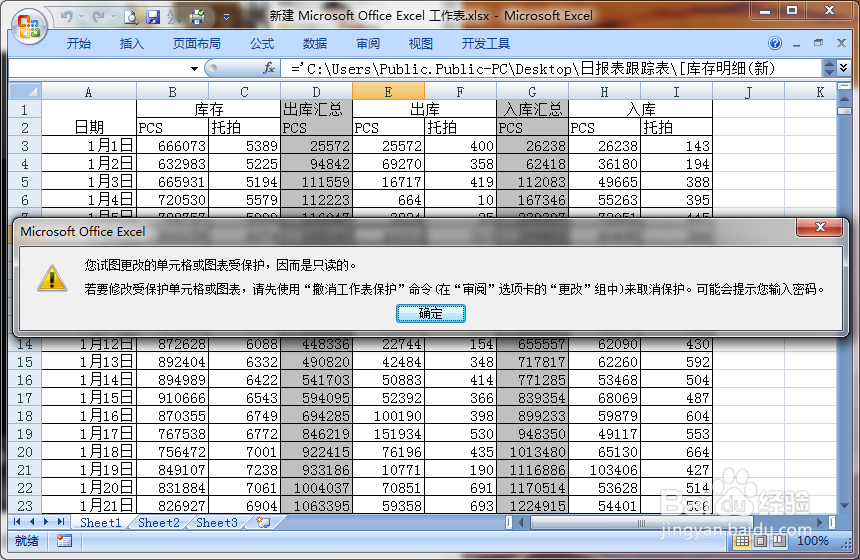Select the 入库汇总 header cell

pyautogui.click(x=533, y=109)
